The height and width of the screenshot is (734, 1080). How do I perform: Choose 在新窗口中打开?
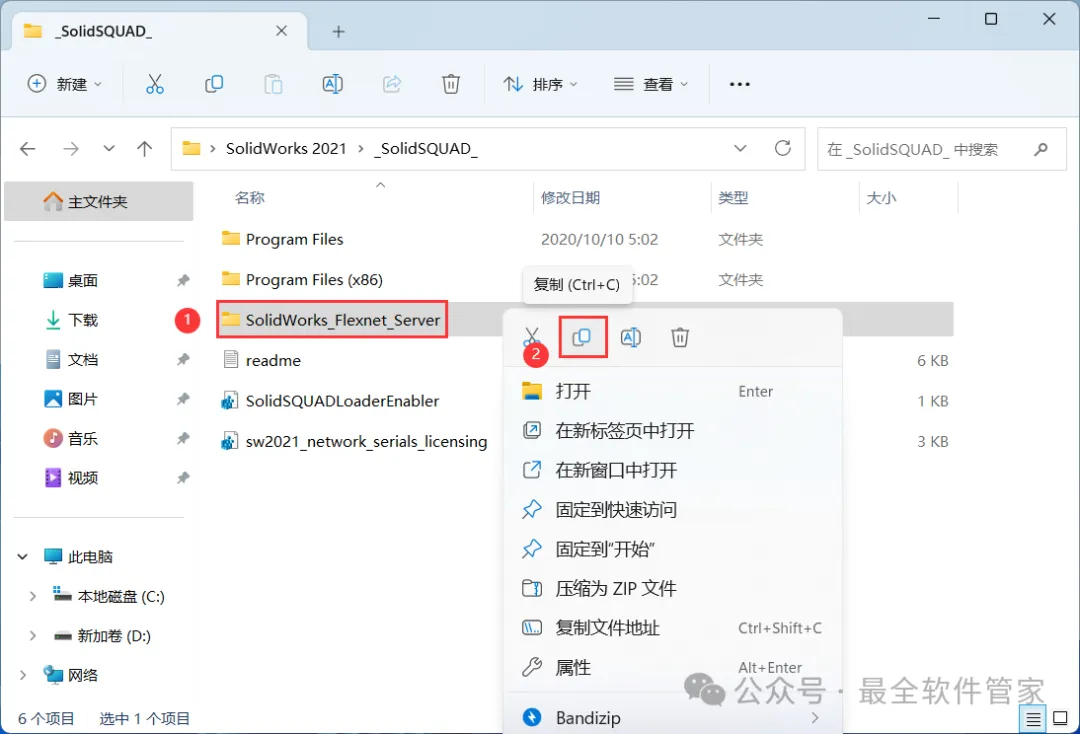pos(672,470)
